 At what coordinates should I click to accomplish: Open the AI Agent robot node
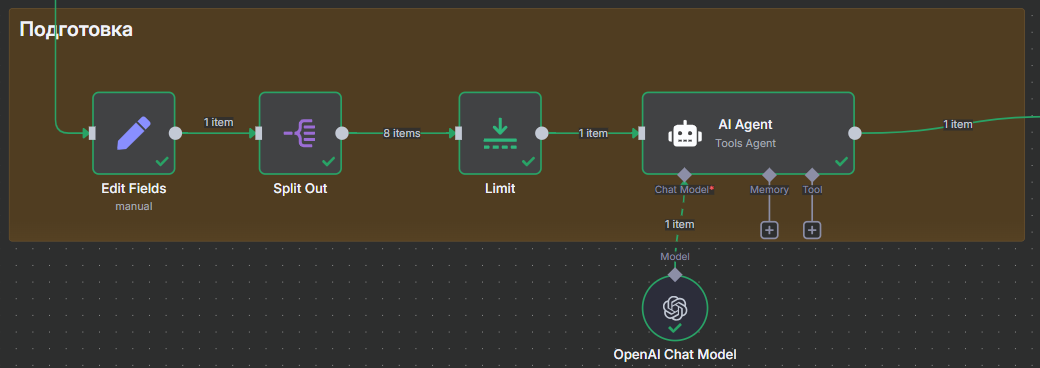[x=748, y=133]
